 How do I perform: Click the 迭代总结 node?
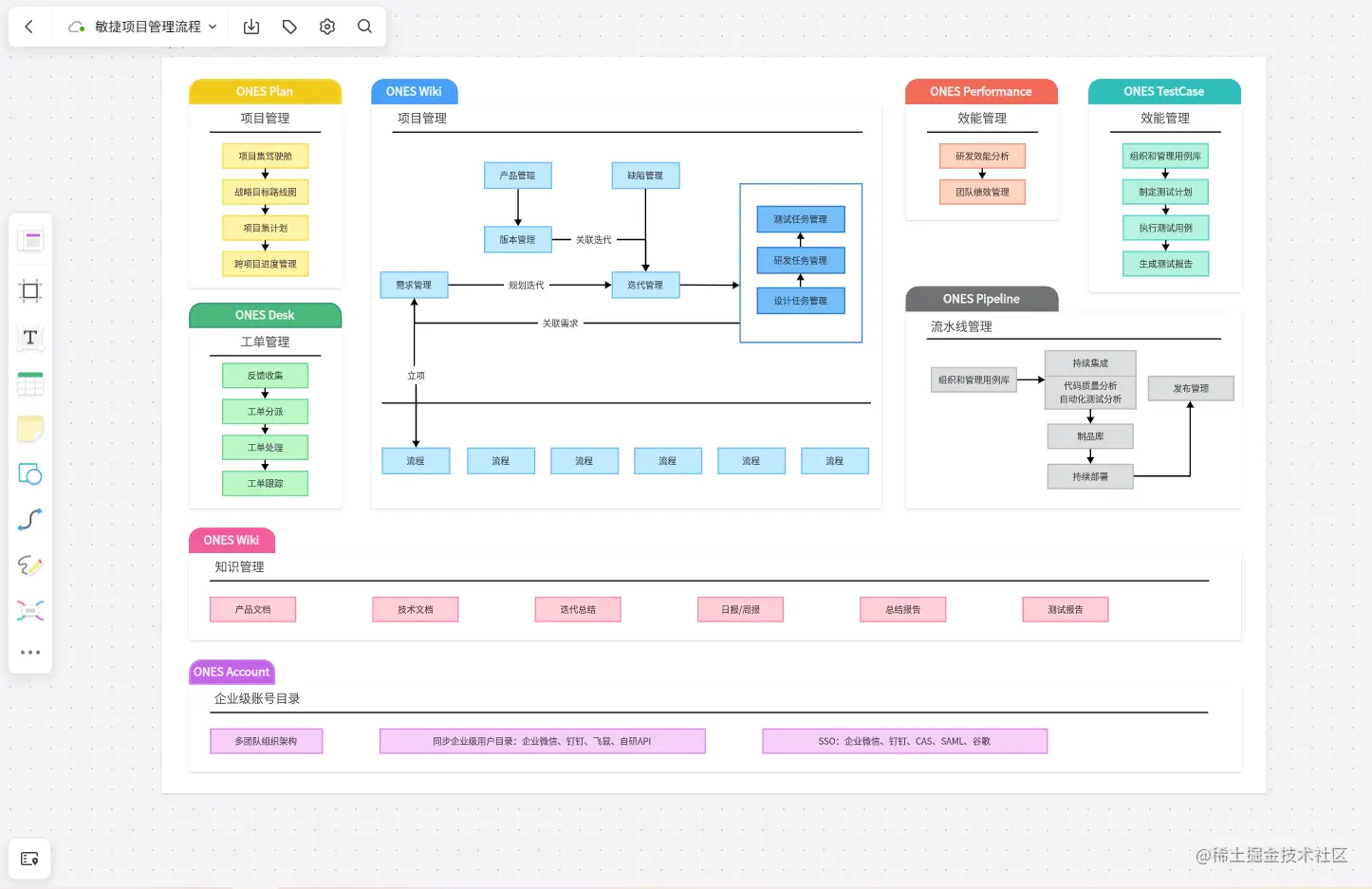(x=578, y=609)
